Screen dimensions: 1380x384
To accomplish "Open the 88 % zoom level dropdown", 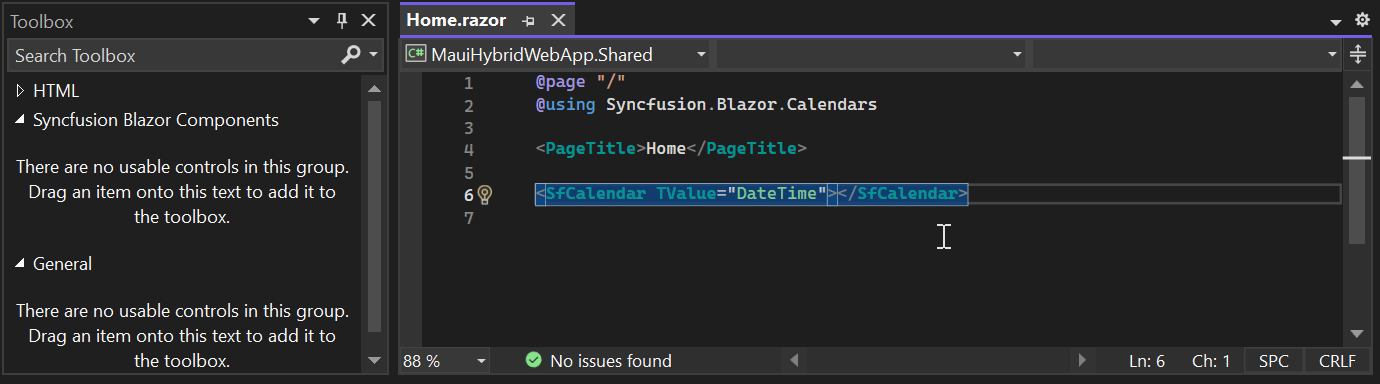I will [x=446, y=361].
